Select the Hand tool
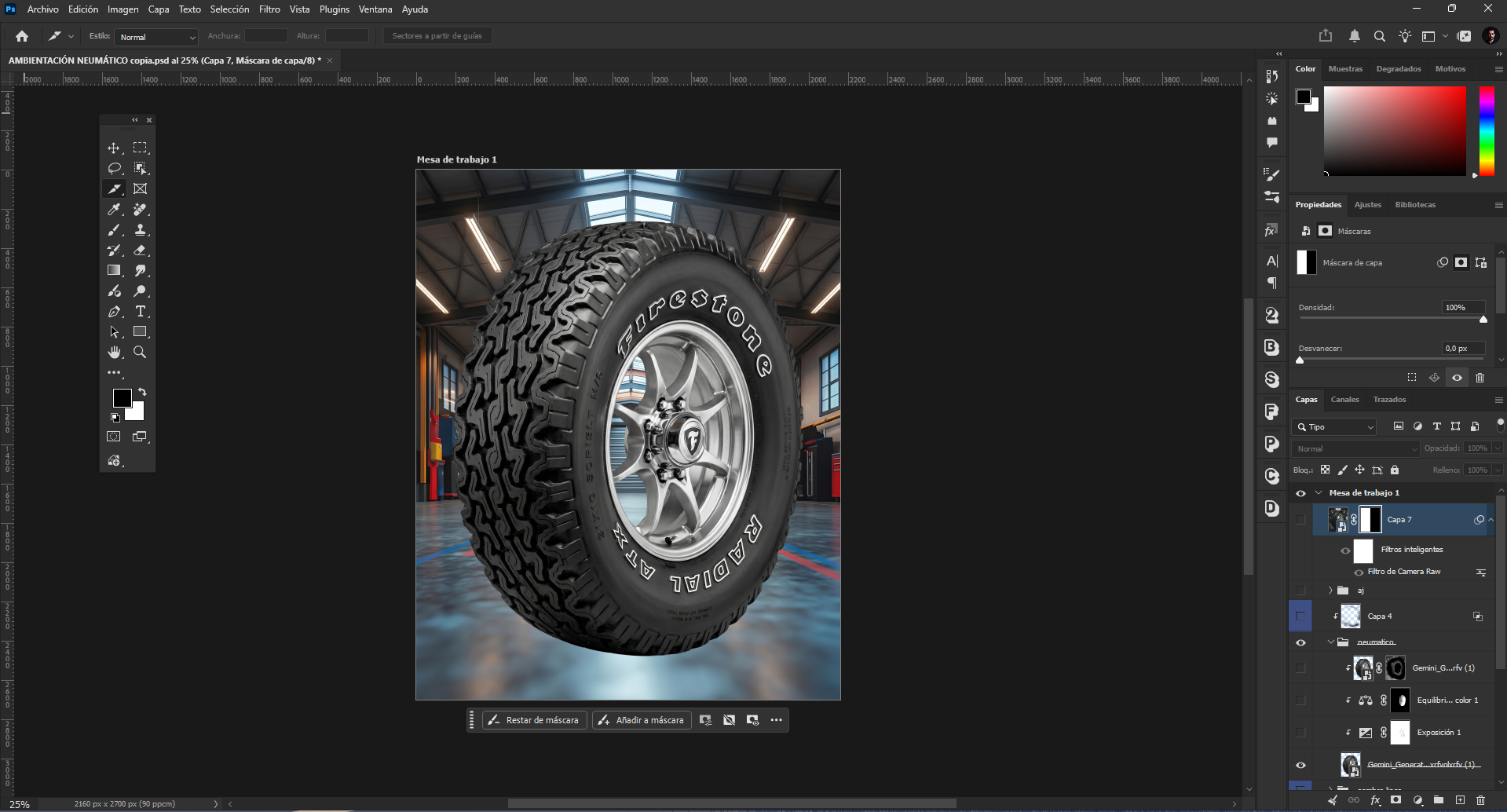 pyautogui.click(x=114, y=352)
